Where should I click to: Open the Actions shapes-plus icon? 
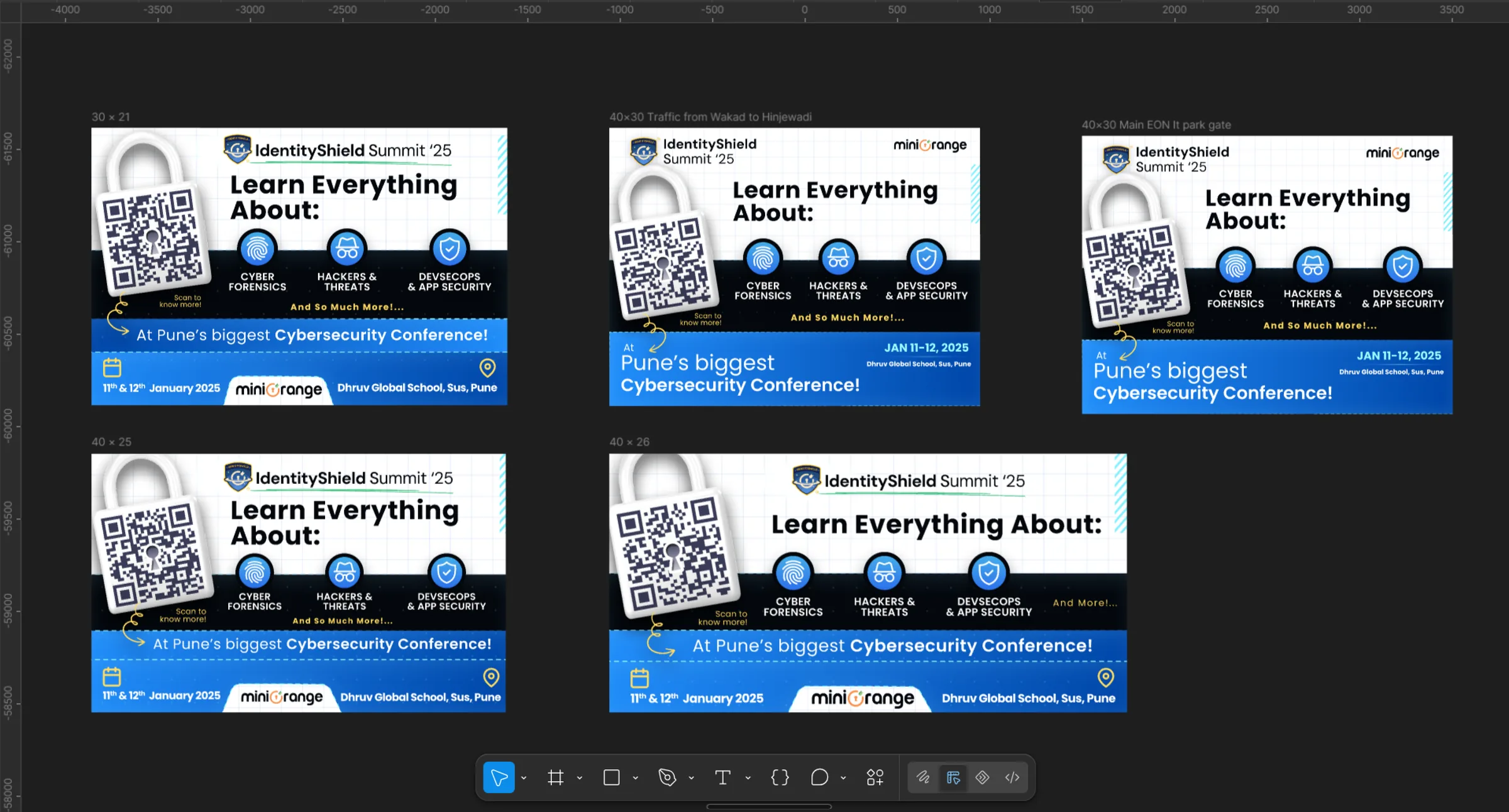click(x=875, y=777)
